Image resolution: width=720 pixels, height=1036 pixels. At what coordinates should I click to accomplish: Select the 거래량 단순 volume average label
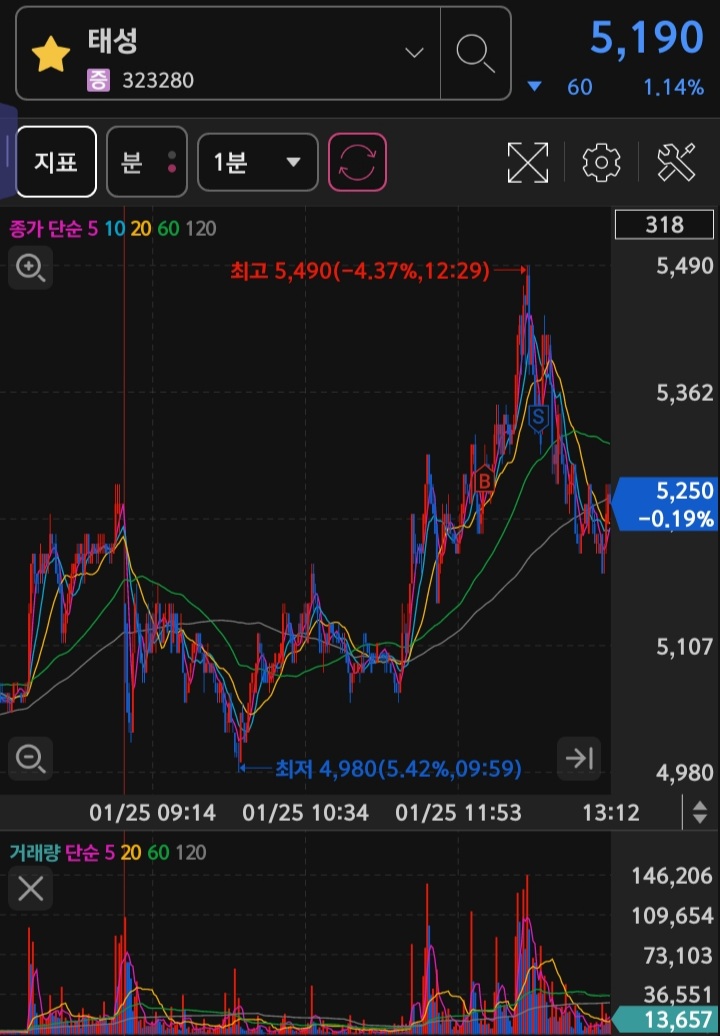click(x=54, y=852)
